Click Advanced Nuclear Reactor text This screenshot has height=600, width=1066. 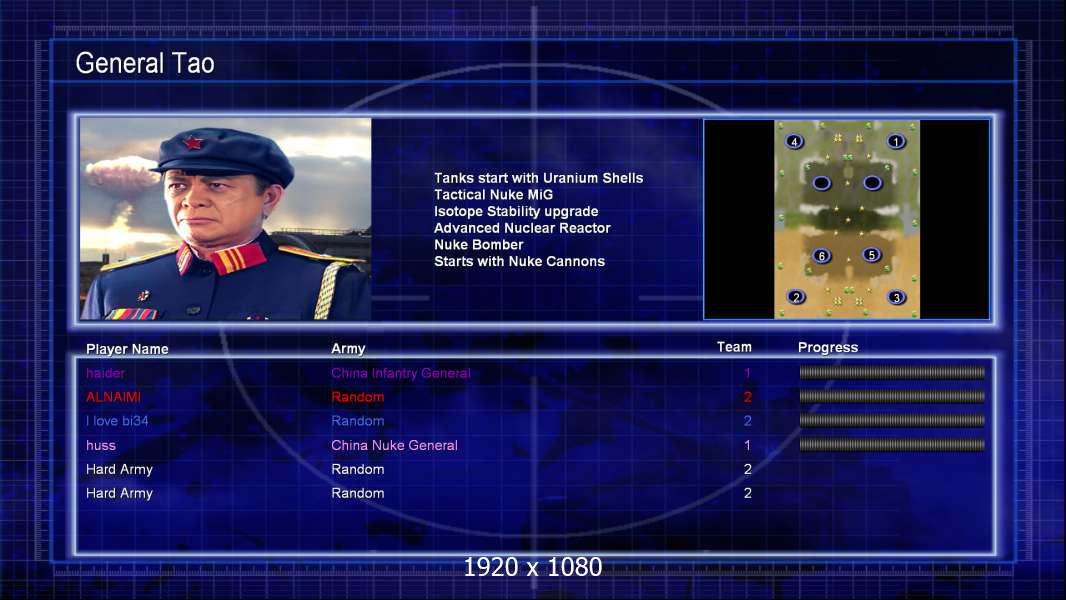click(x=522, y=228)
